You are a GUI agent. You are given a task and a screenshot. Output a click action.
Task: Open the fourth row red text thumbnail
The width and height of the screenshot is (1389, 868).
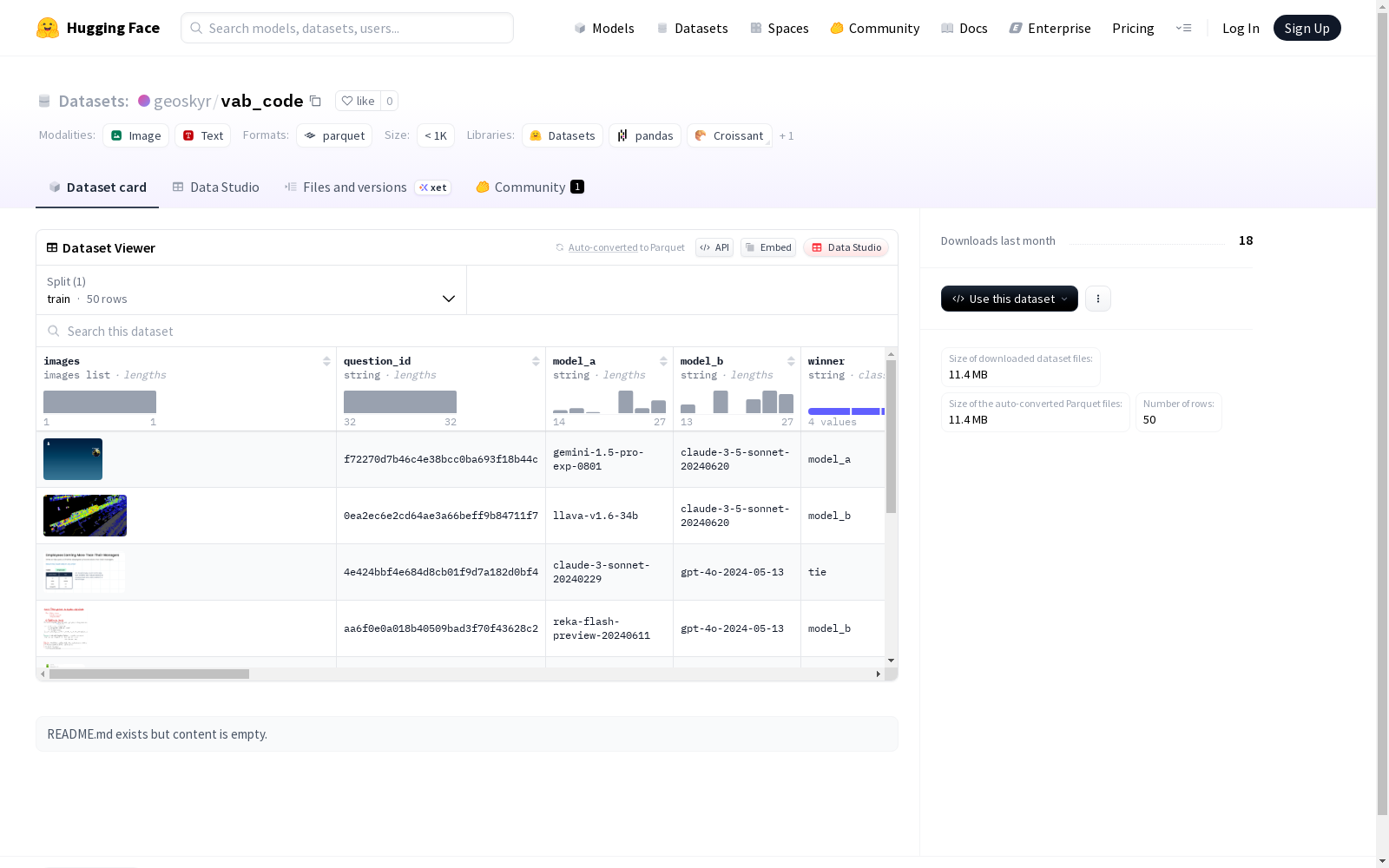(x=67, y=628)
